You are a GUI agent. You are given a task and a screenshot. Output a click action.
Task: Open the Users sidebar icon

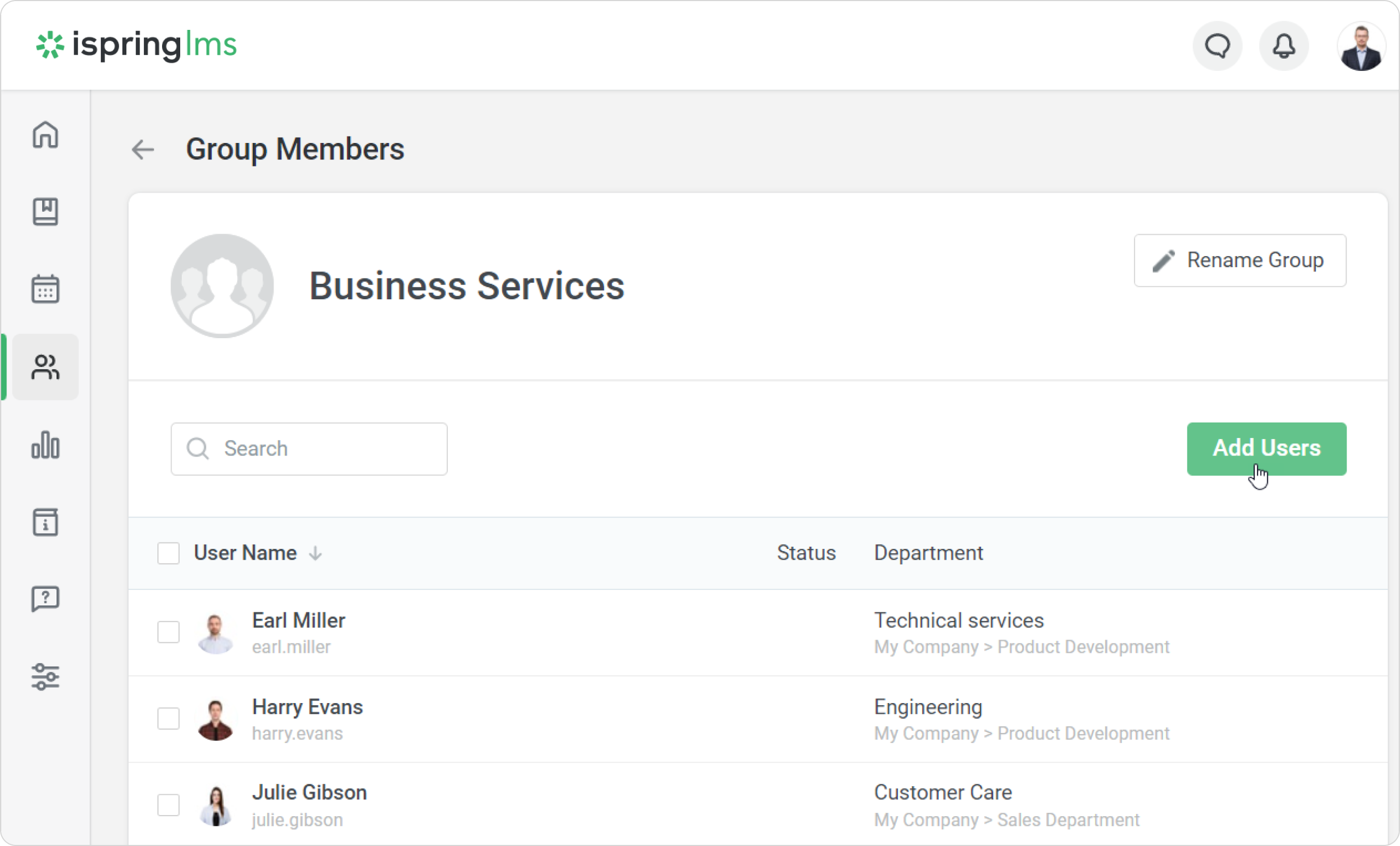coord(45,366)
